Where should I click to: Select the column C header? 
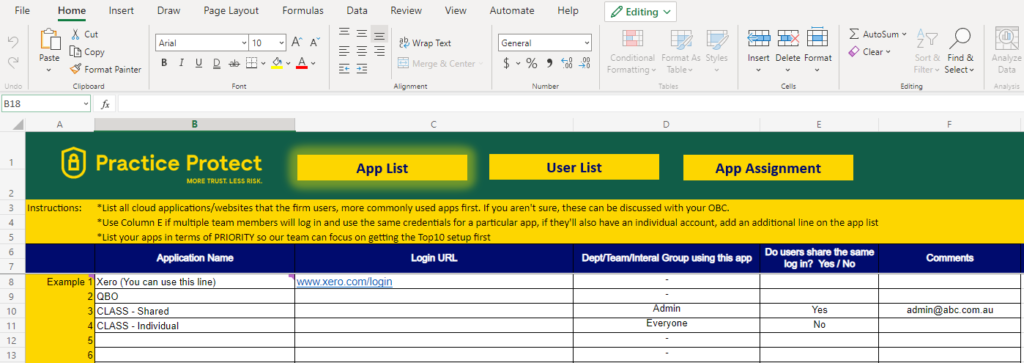click(x=434, y=125)
